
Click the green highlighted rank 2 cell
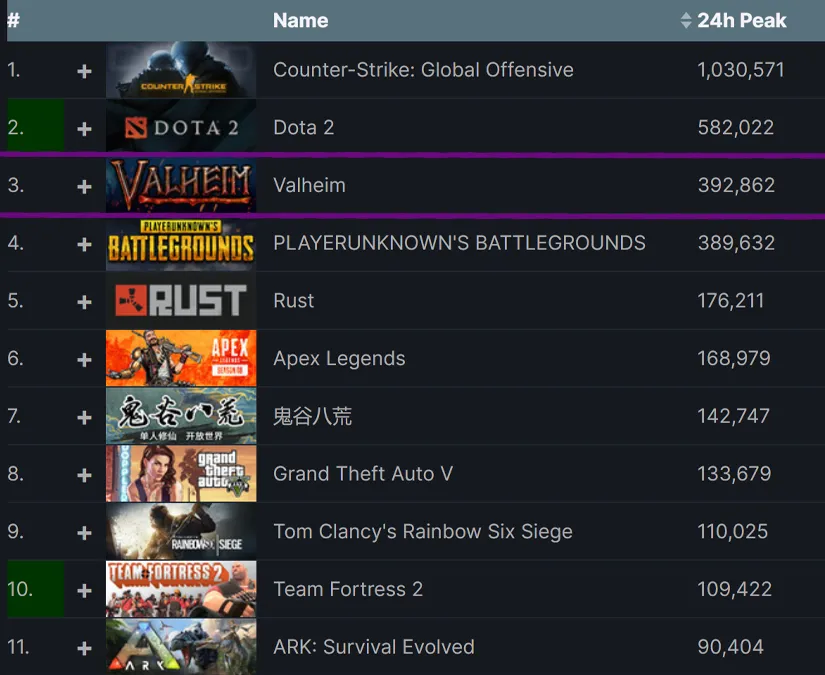click(35, 128)
